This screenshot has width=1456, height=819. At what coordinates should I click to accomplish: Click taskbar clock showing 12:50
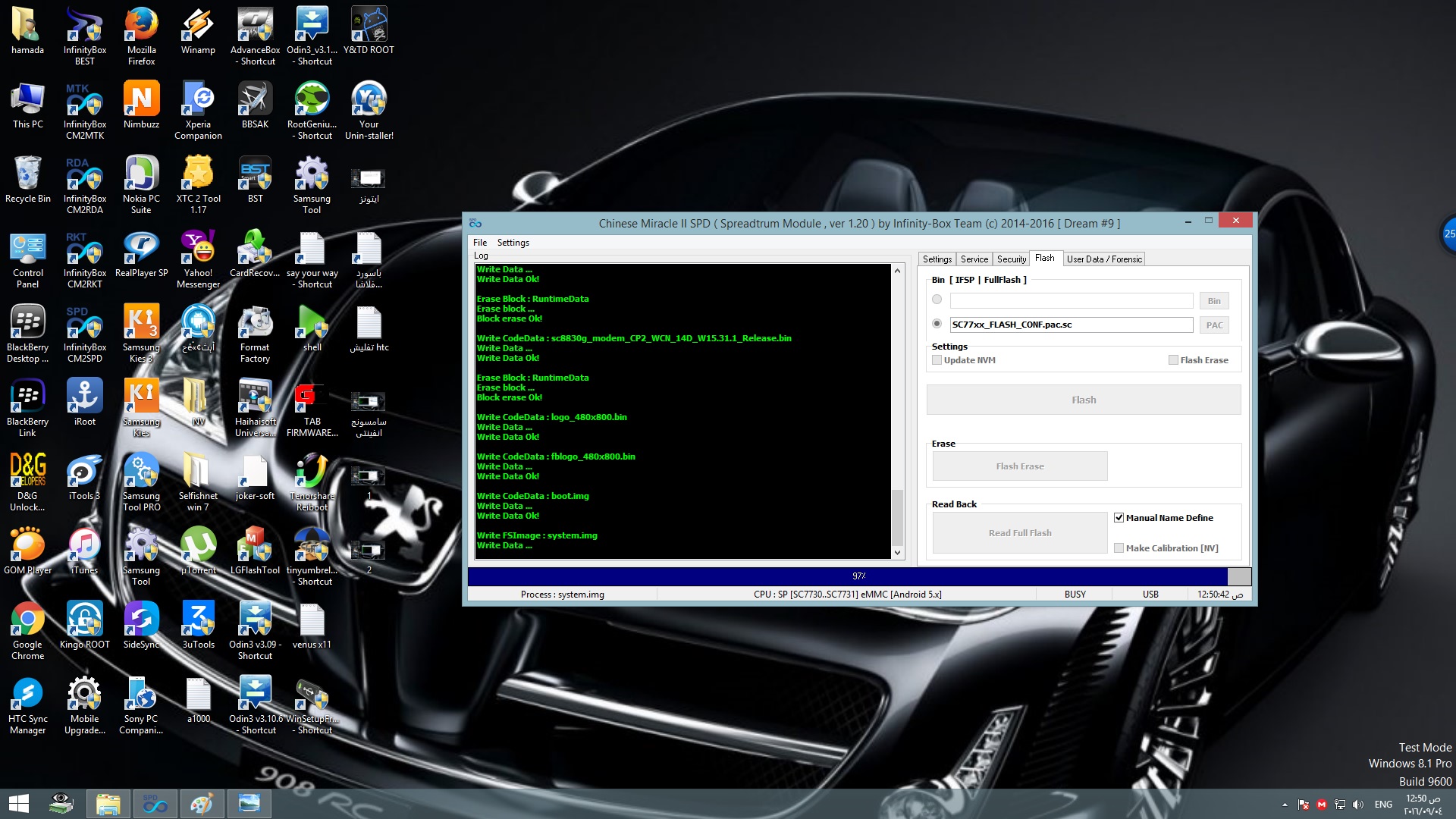click(x=1422, y=805)
